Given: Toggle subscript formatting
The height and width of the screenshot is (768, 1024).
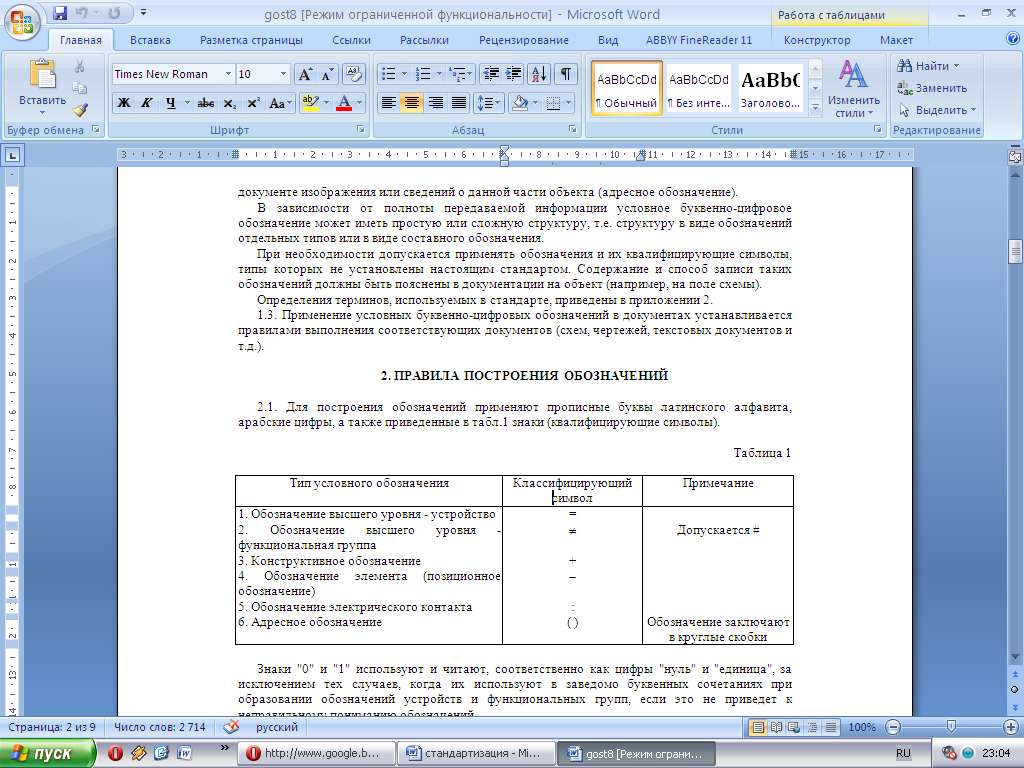Looking at the screenshot, I should pyautogui.click(x=229, y=103).
